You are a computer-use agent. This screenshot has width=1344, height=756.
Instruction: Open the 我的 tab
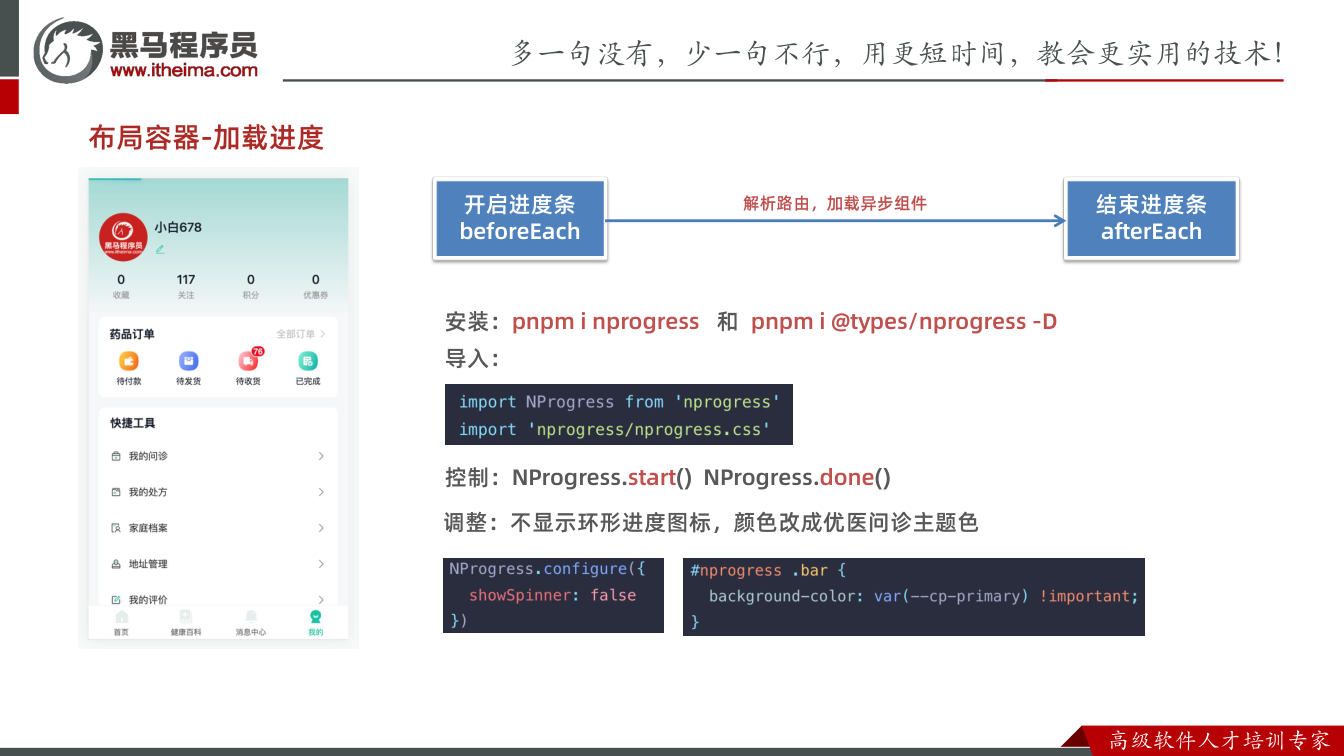click(316, 623)
